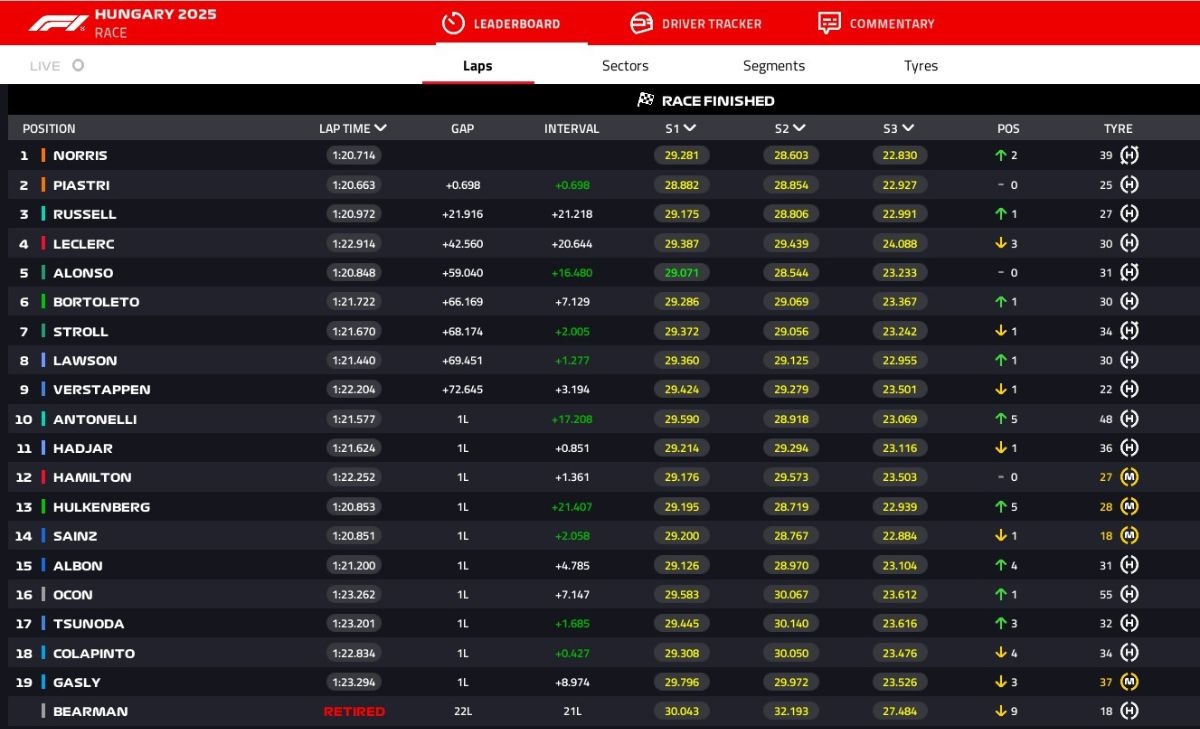Click Piastri's orange team color bar
The width and height of the screenshot is (1200, 729).
pos(43,185)
